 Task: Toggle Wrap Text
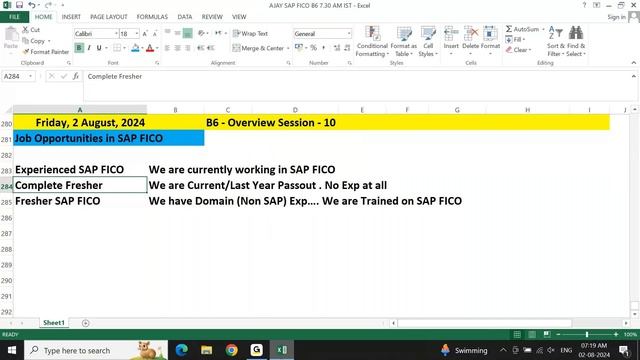pyautogui.click(x=250, y=33)
